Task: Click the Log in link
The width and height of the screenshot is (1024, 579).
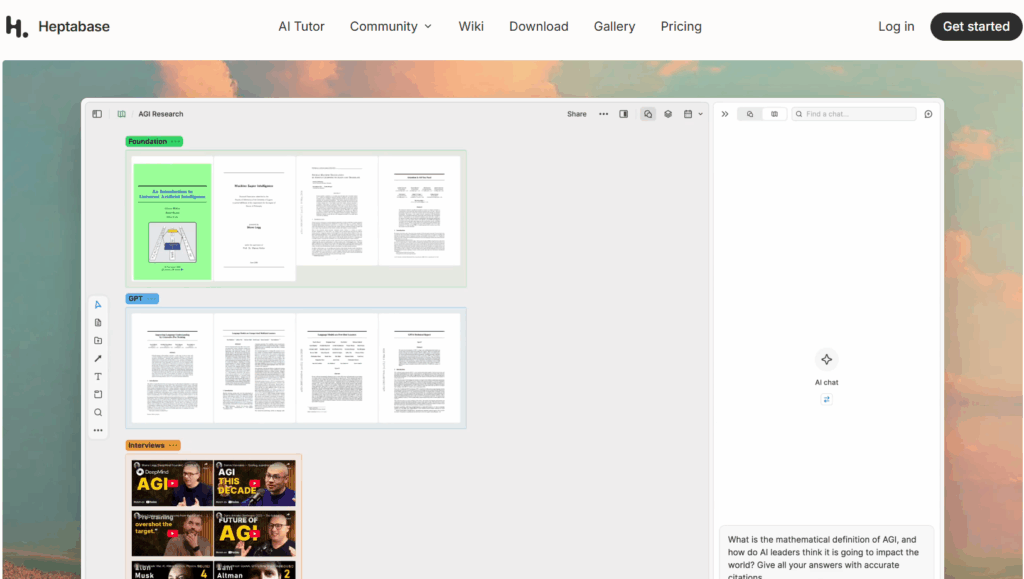Action: (896, 27)
